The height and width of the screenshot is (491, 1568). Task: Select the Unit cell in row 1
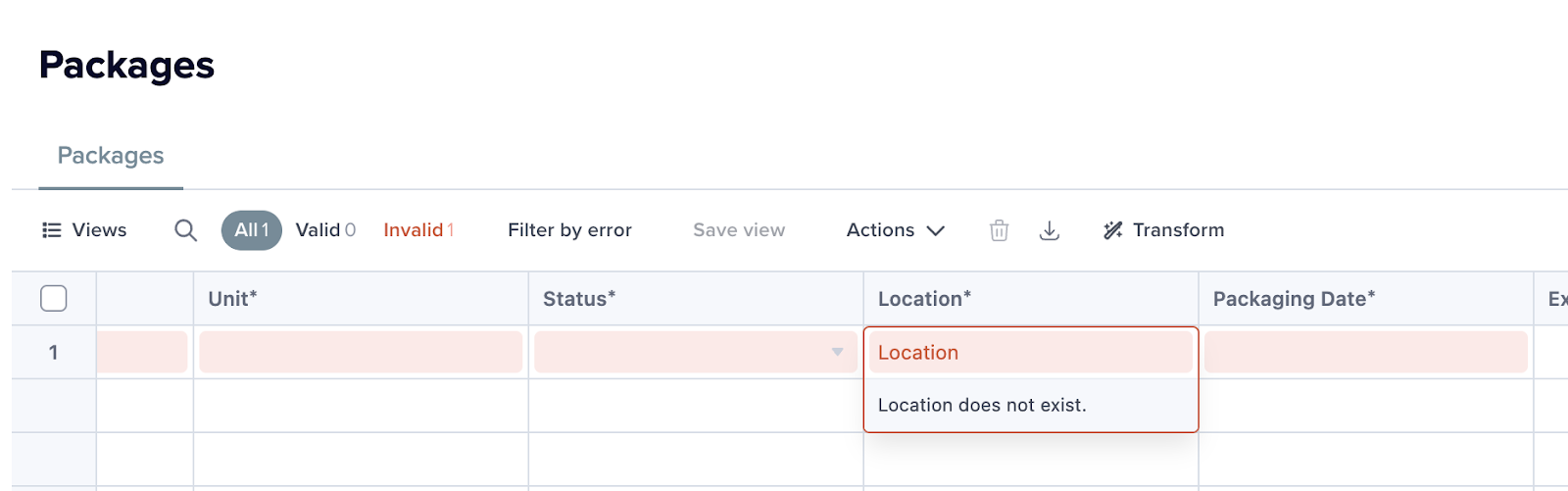361,352
